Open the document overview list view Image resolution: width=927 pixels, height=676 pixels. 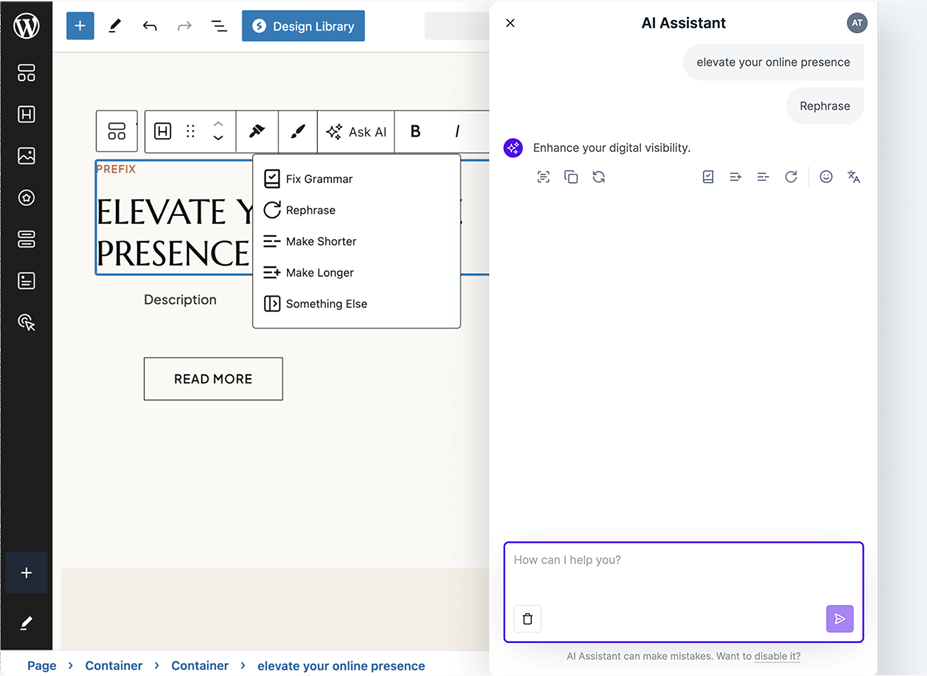(x=219, y=26)
